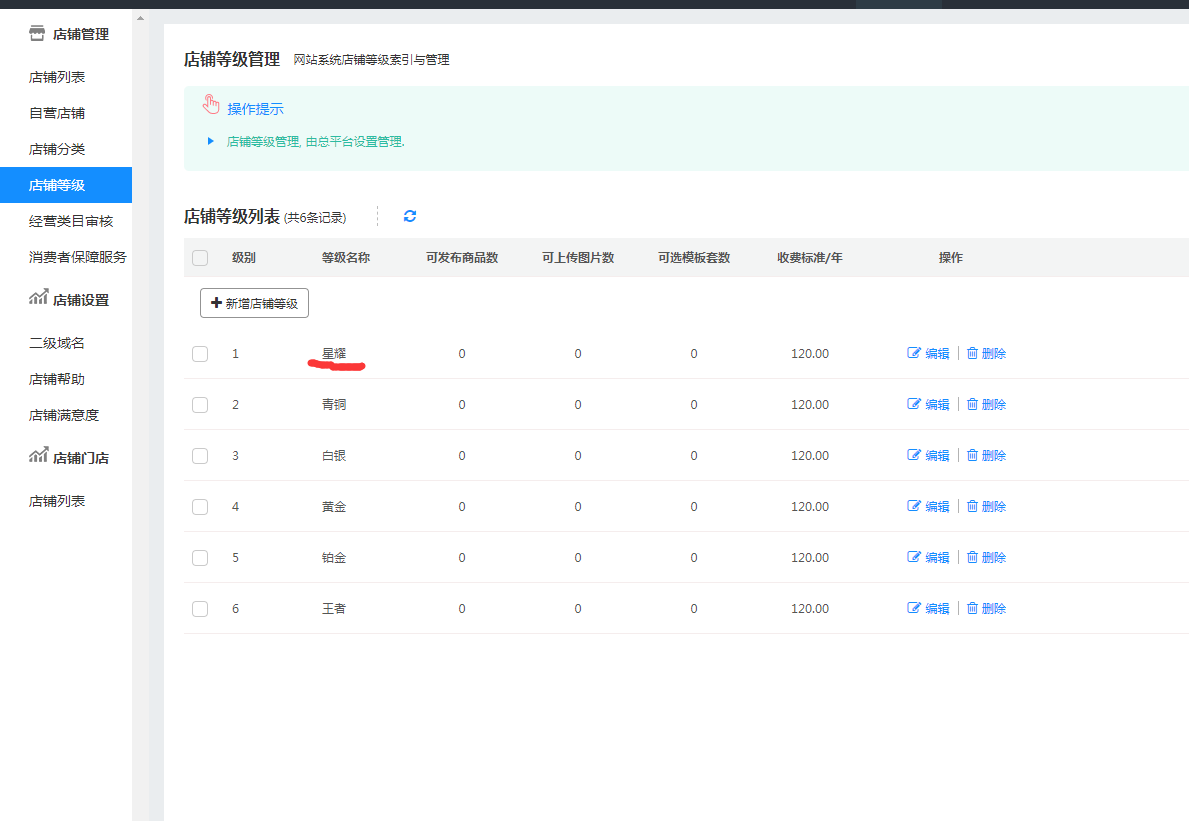The image size is (1189, 821).
Task: Collapse the tip triangle before 店铺等级管理 hint
Action: [211, 141]
